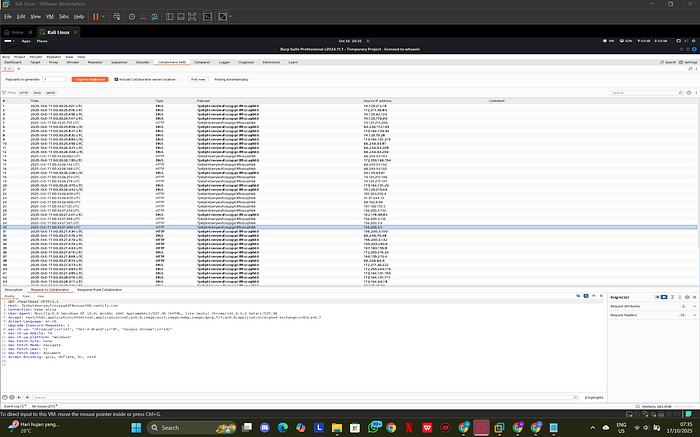Click the interactions table Search field

point(646,93)
